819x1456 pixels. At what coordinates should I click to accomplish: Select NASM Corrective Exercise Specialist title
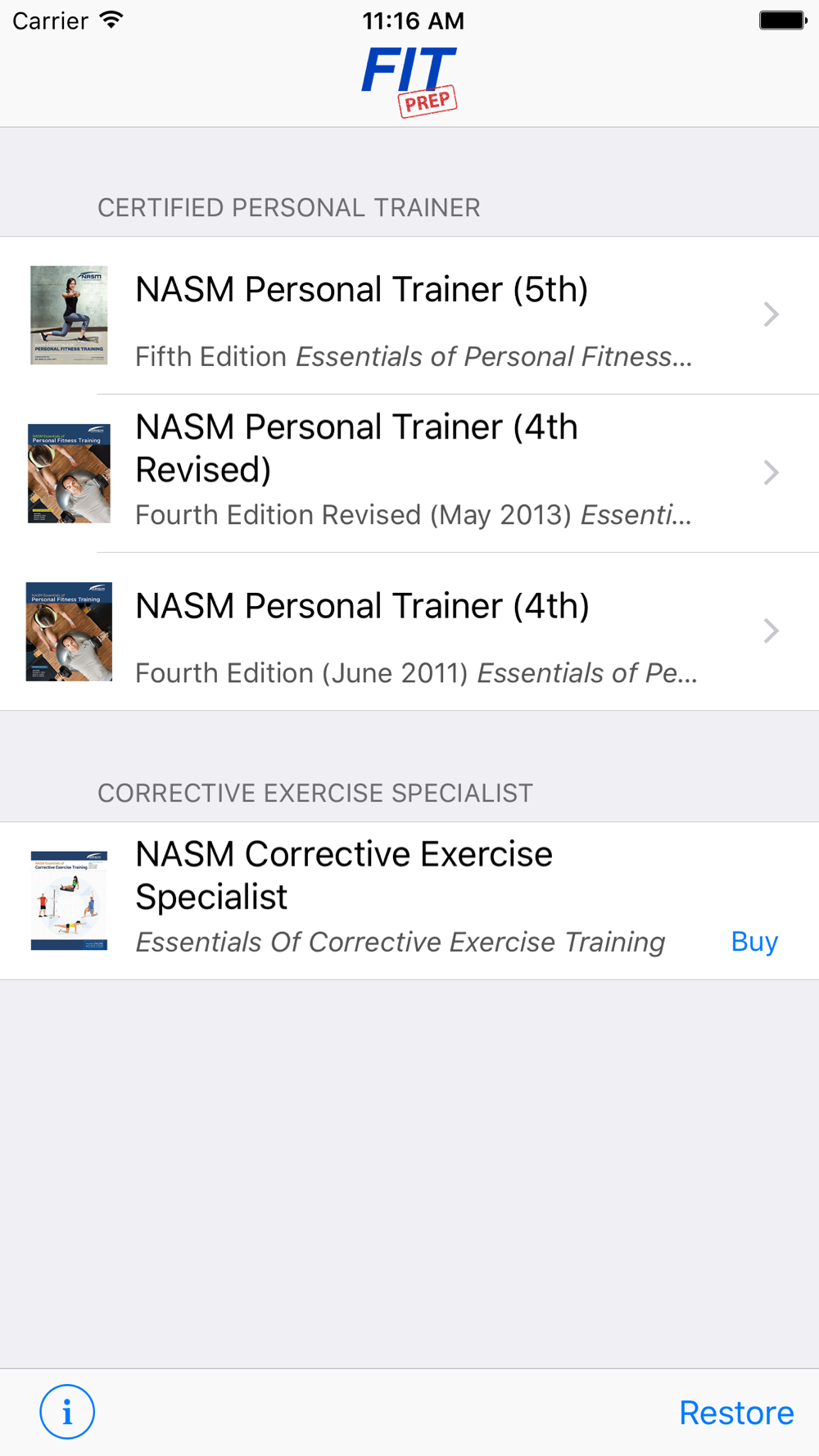pyautogui.click(x=344, y=875)
